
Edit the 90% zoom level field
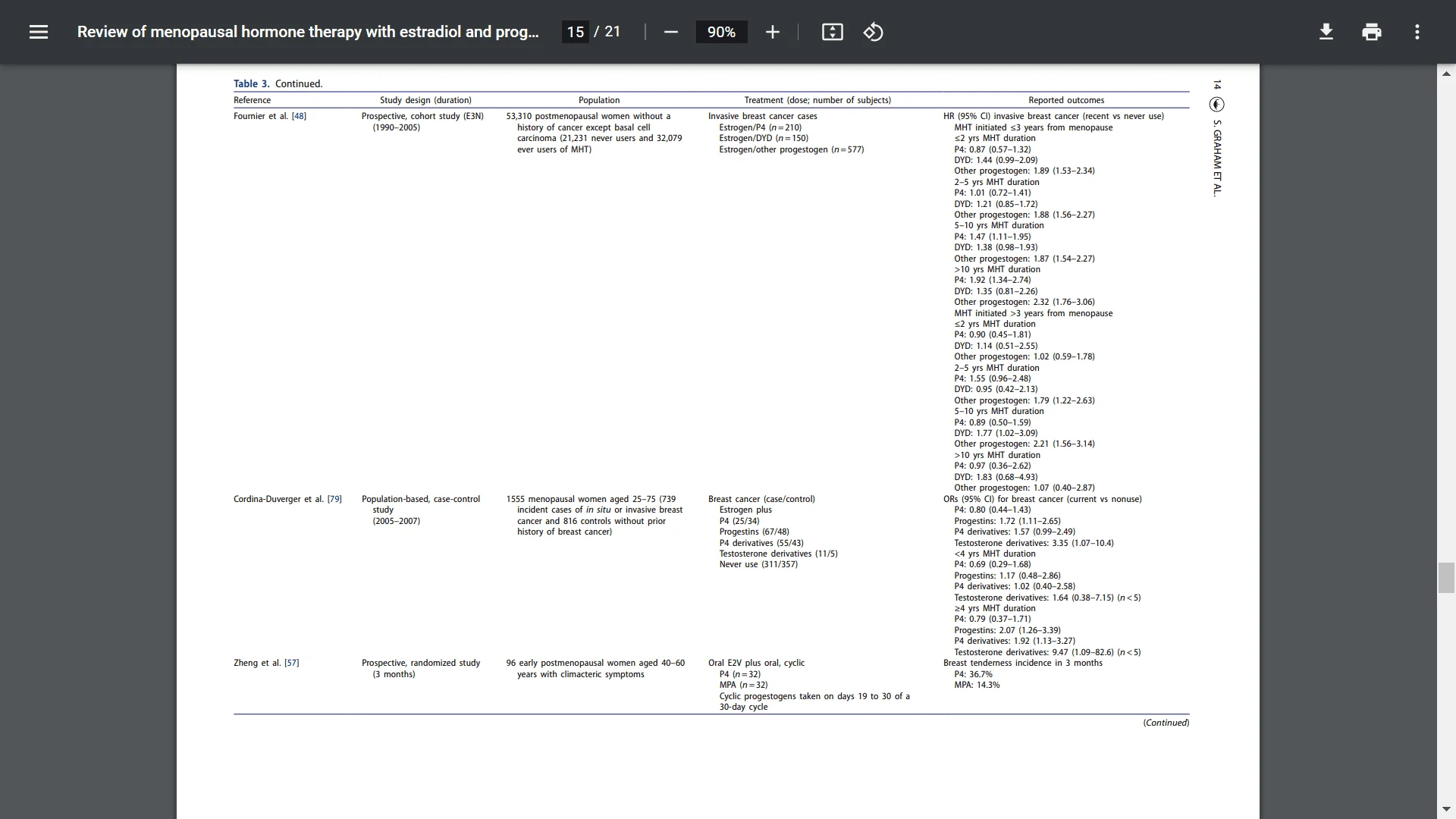(x=721, y=32)
